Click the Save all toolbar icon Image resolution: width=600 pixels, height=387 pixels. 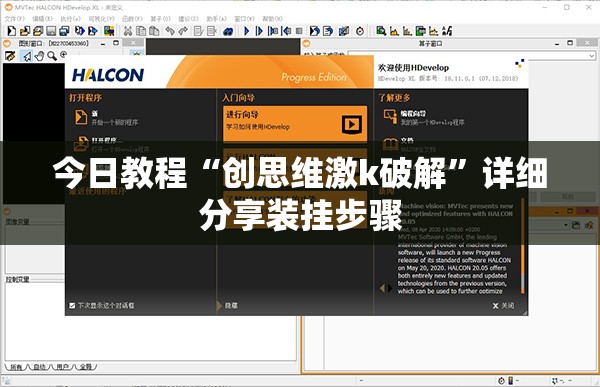click(64, 31)
